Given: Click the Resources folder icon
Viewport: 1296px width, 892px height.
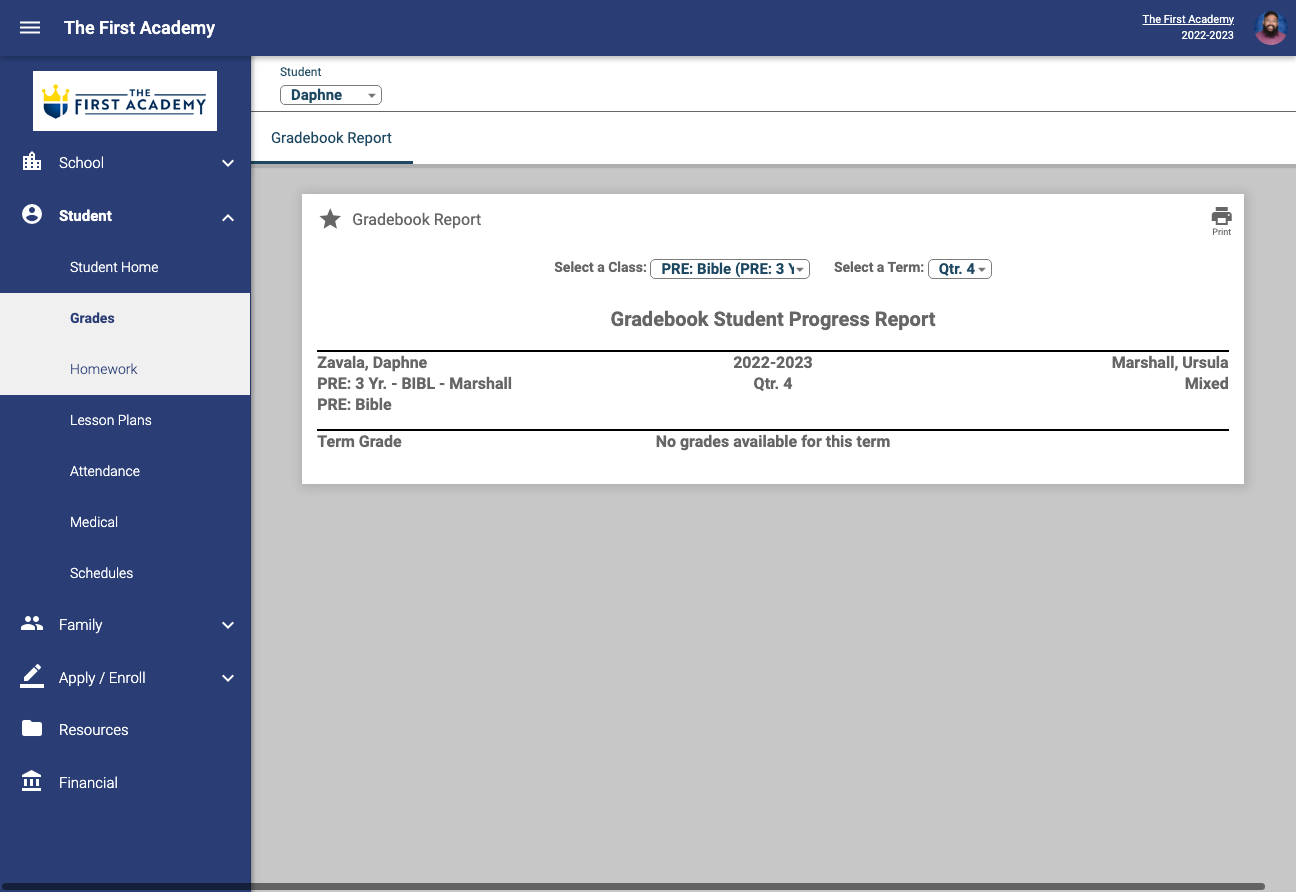Looking at the screenshot, I should [32, 729].
